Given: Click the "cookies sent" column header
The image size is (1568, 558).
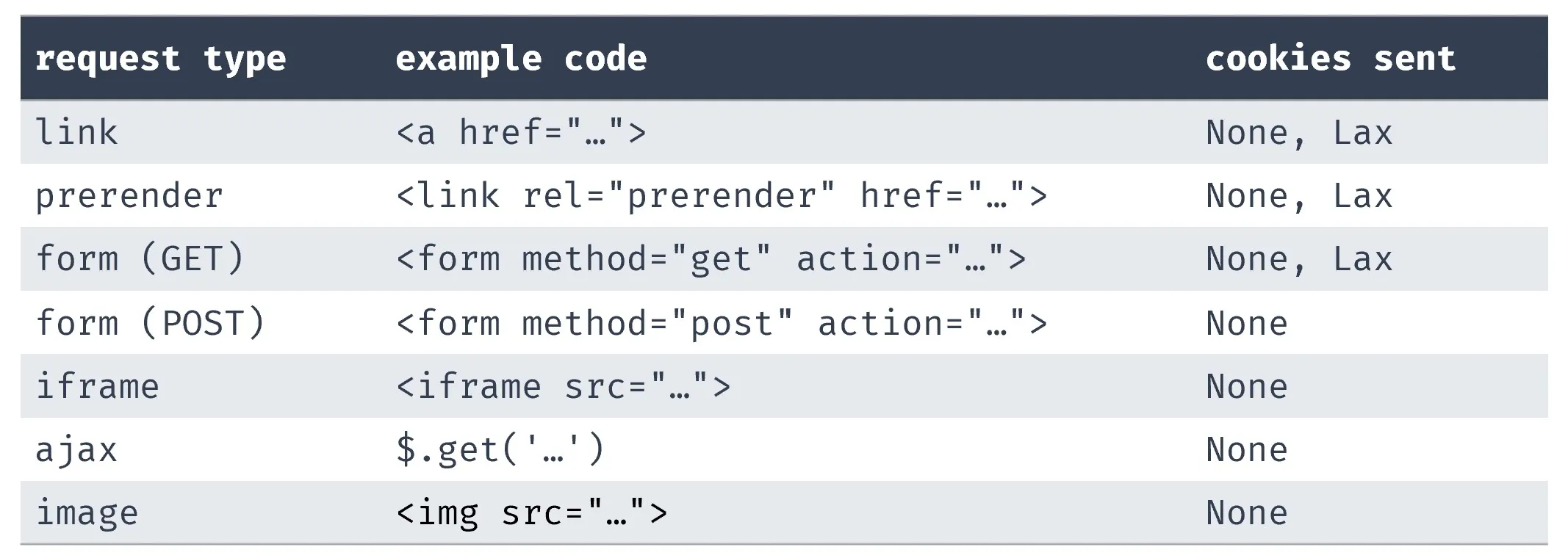Looking at the screenshot, I should [x=1330, y=59].
